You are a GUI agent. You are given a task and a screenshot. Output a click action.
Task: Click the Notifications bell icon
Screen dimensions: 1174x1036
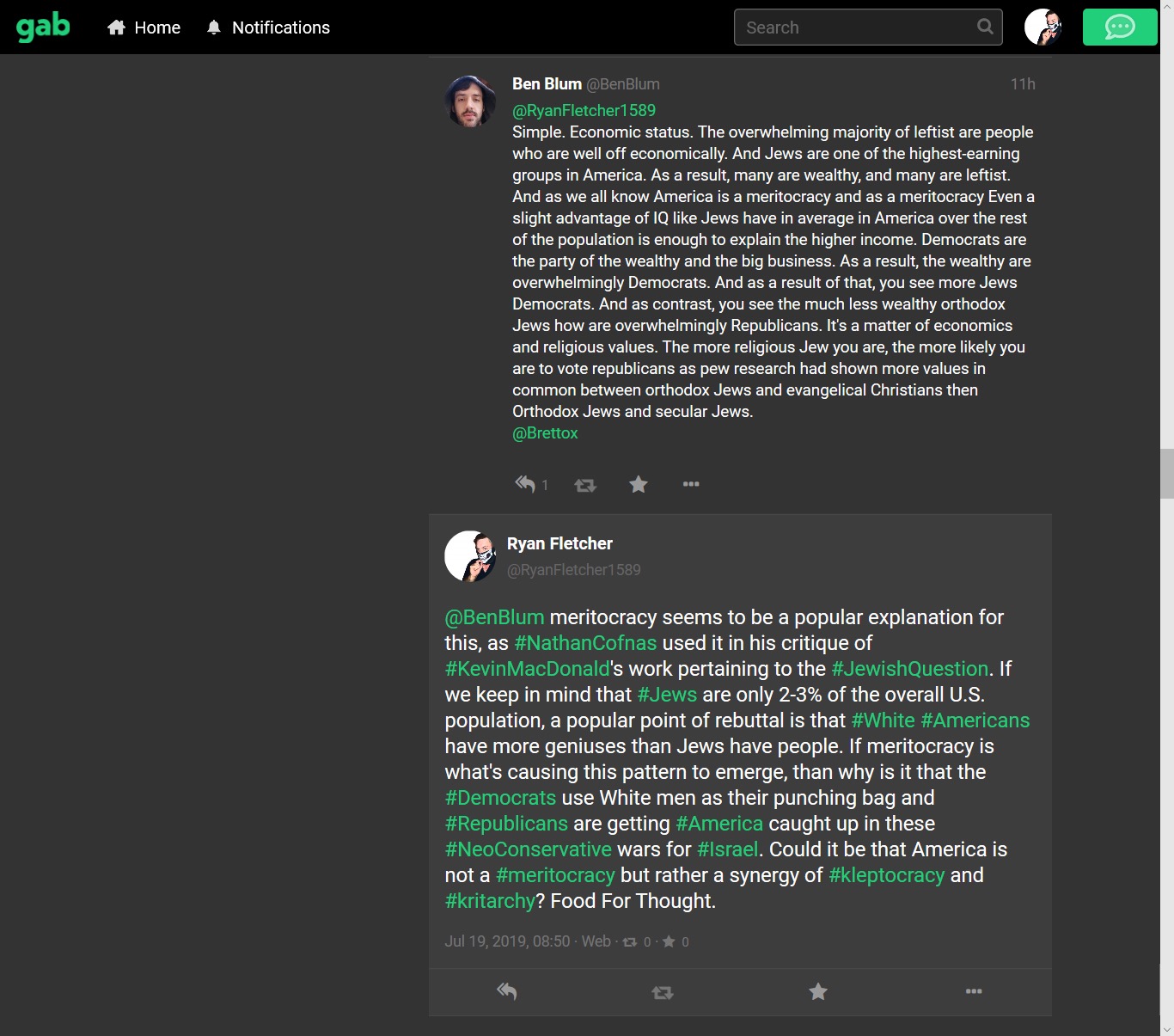214,28
